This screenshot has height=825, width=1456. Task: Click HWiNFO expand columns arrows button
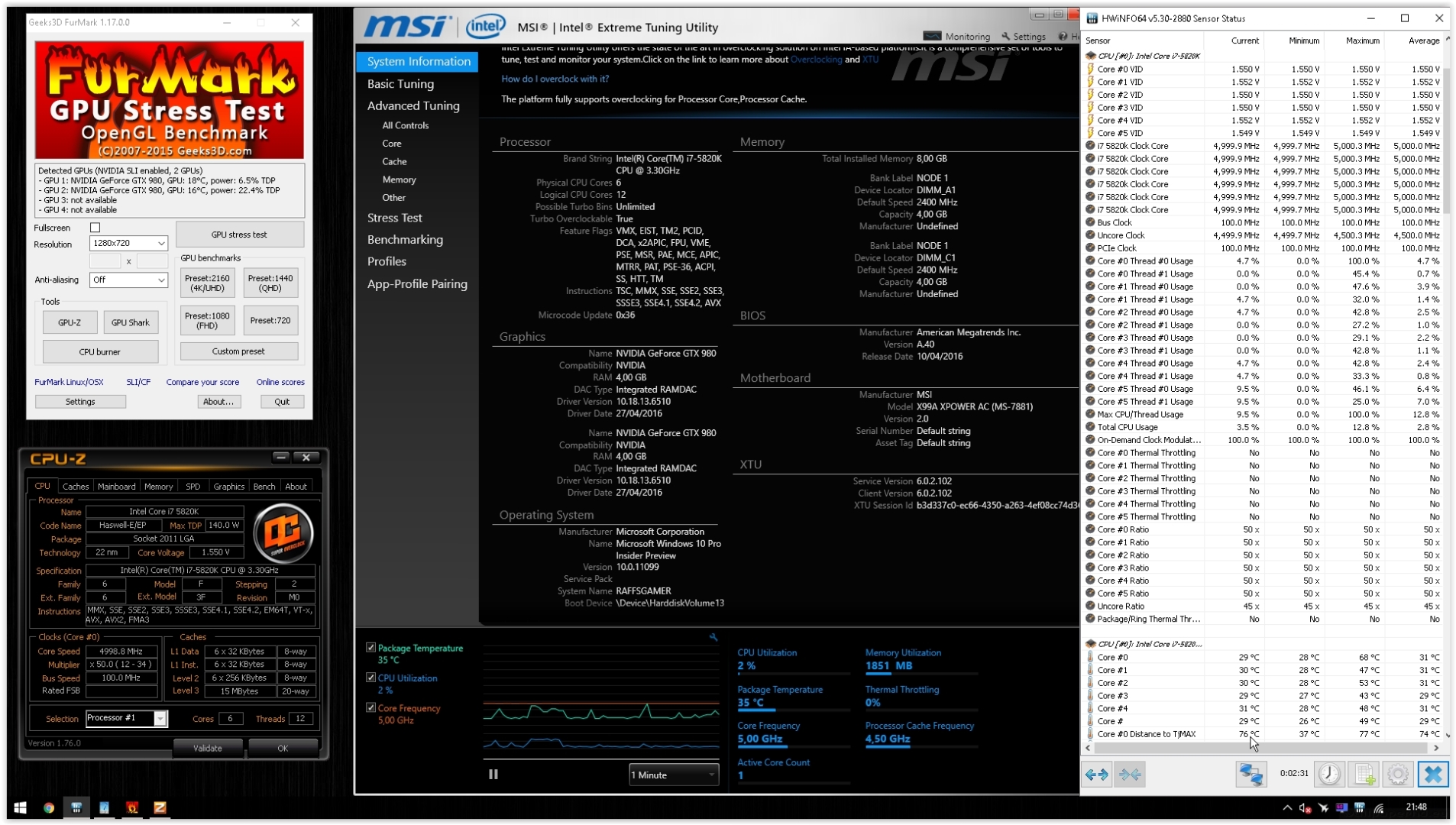[x=1096, y=775]
